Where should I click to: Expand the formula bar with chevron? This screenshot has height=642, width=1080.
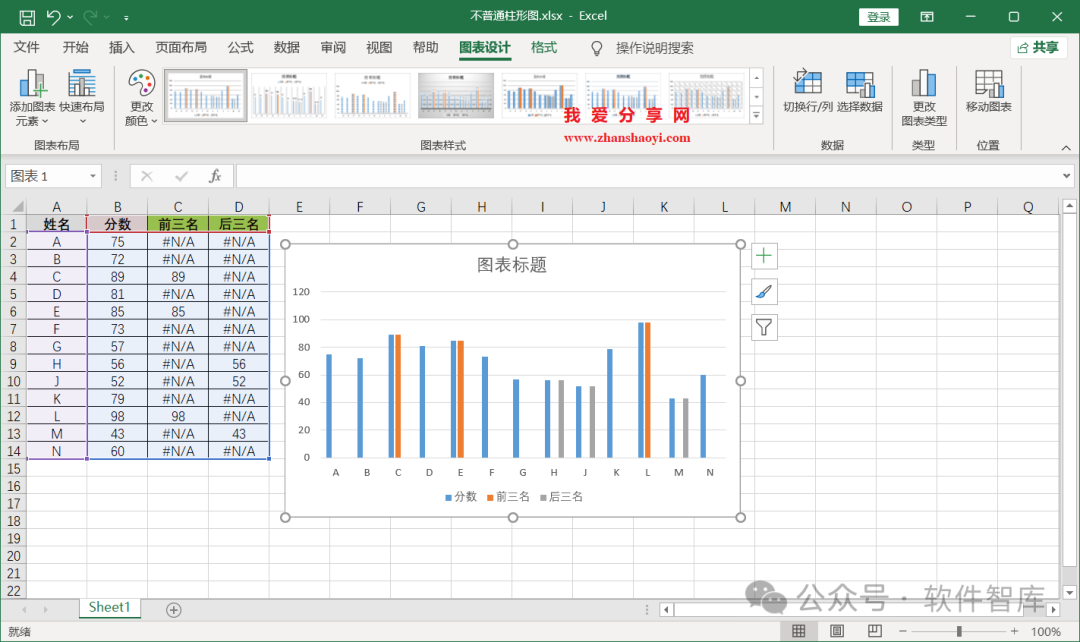(x=1066, y=176)
